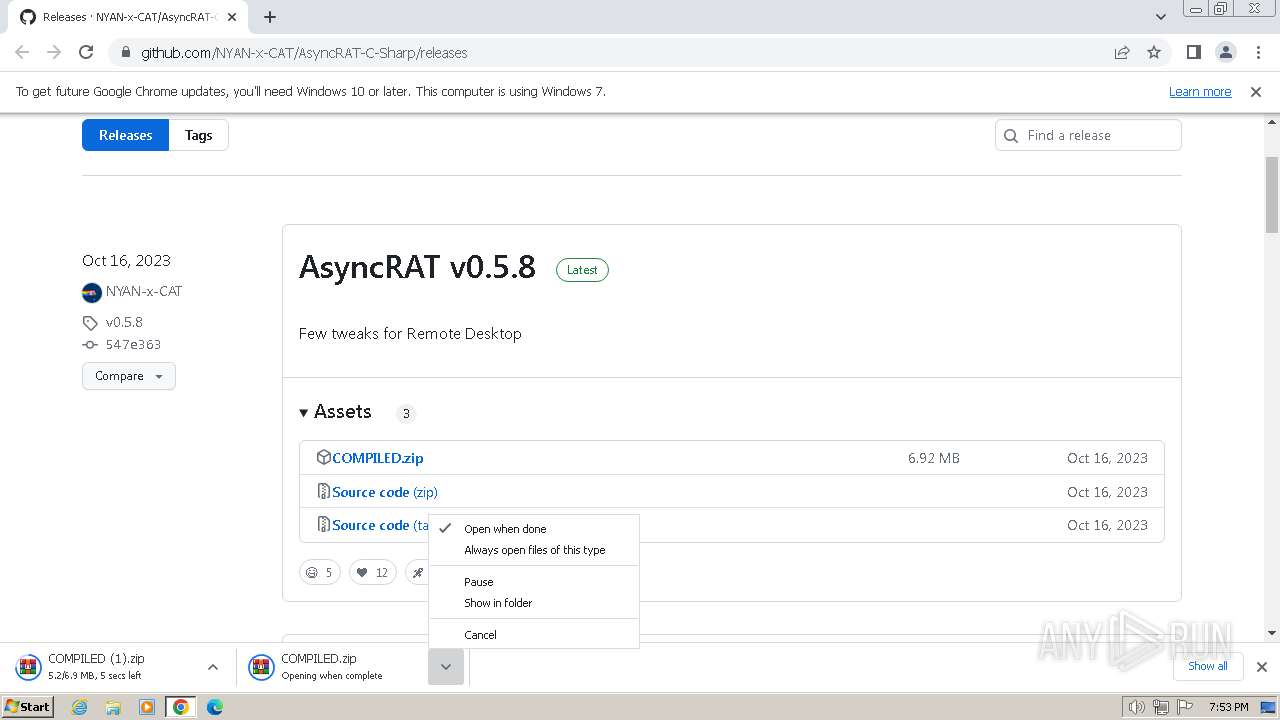Click the site lock icon
1280x720 pixels.
click(124, 53)
